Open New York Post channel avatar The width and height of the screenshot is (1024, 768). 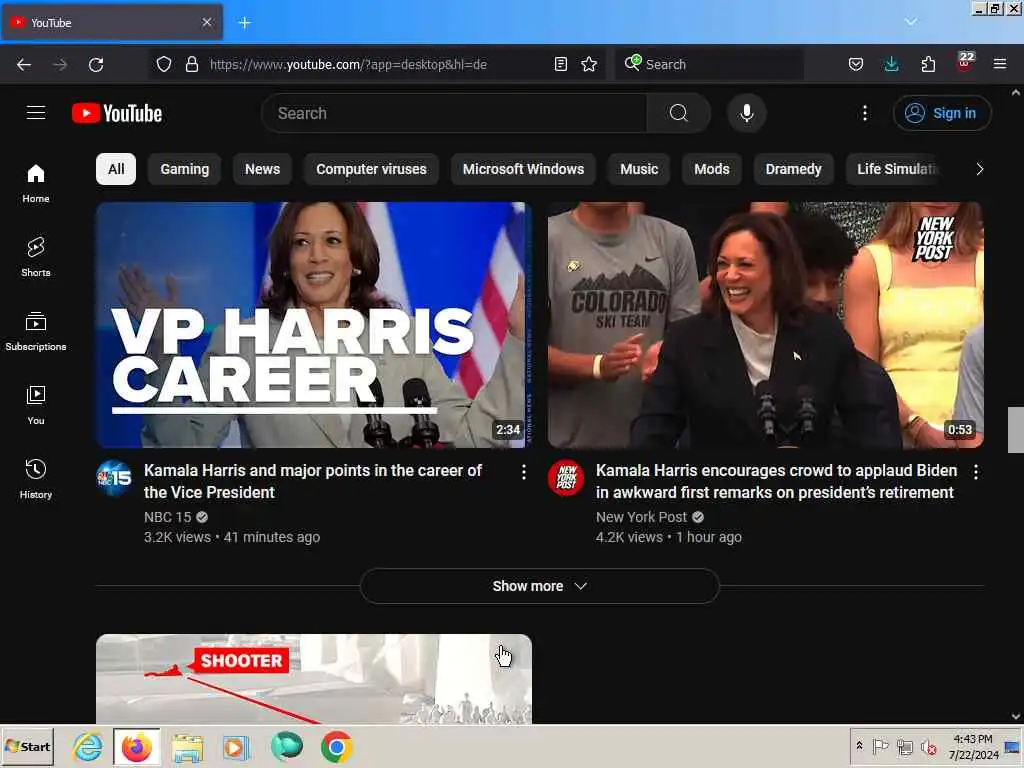pyautogui.click(x=566, y=478)
